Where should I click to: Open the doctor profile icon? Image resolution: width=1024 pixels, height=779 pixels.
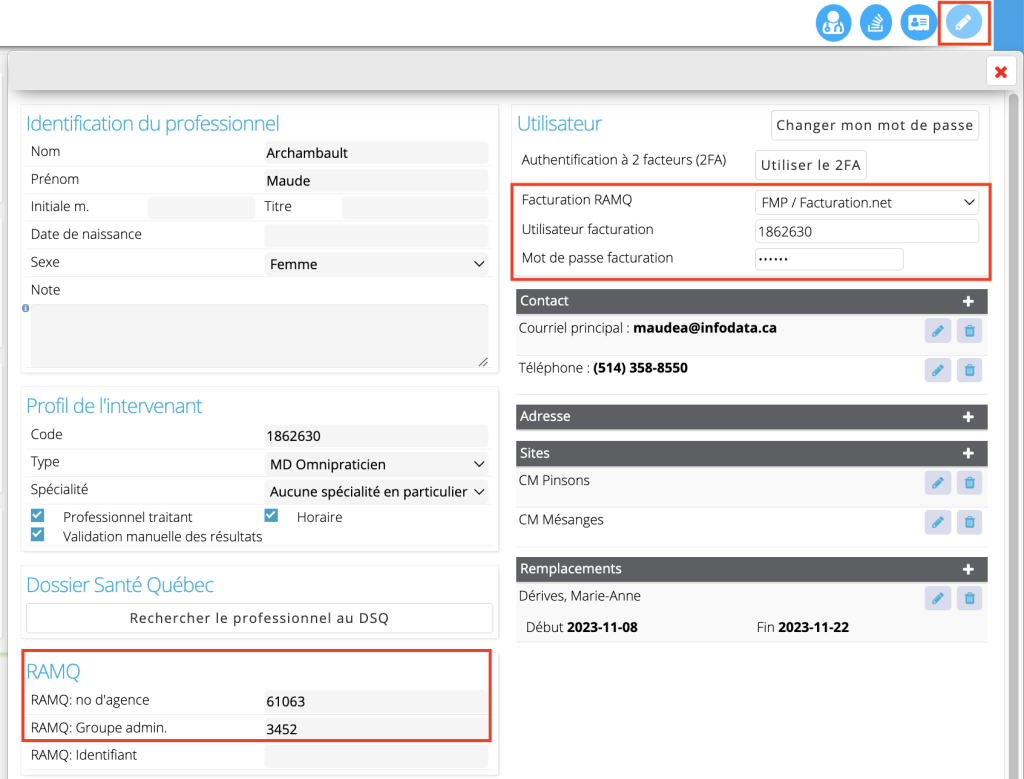pos(833,23)
